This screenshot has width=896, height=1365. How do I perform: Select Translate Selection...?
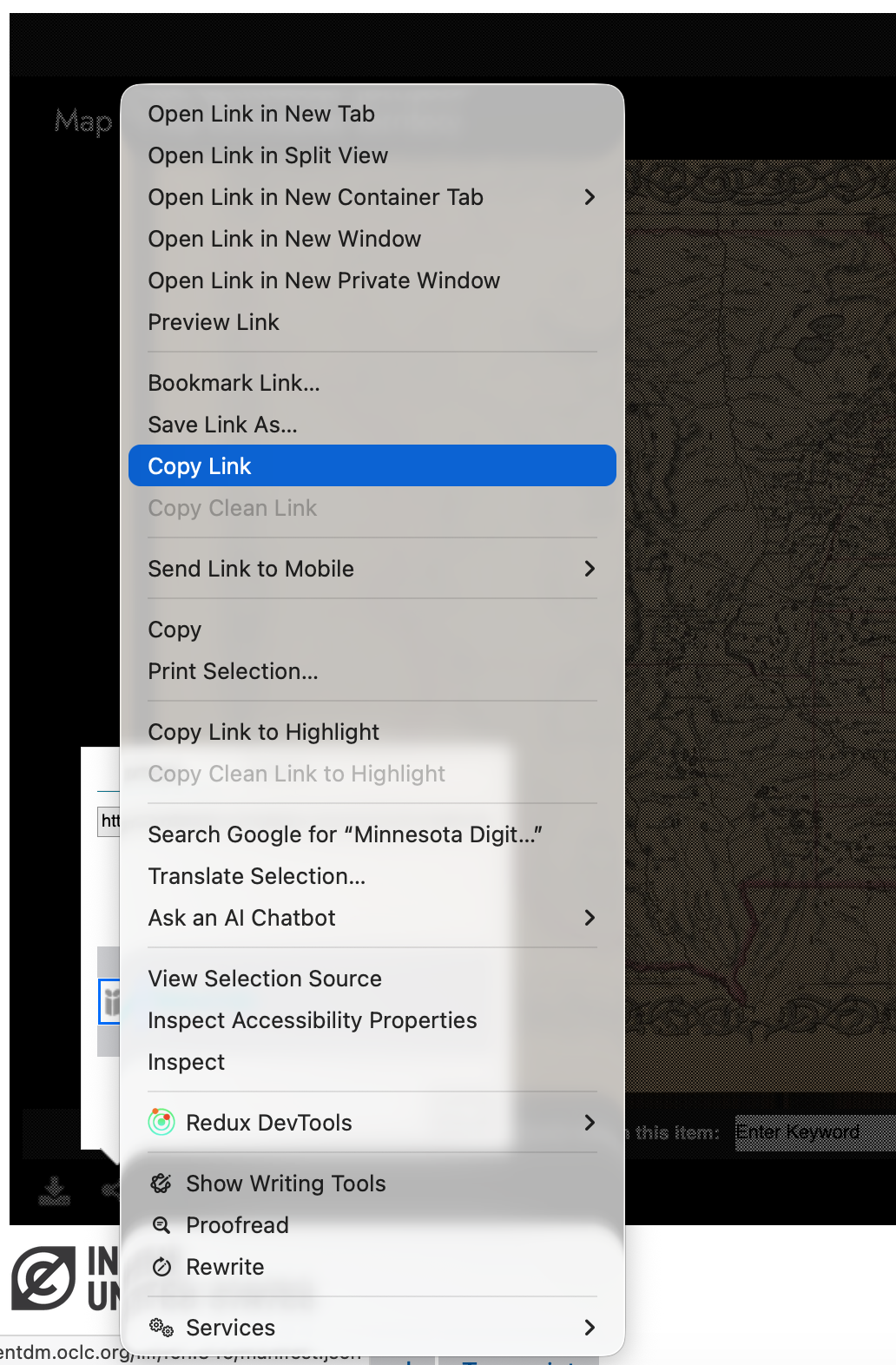(372, 876)
